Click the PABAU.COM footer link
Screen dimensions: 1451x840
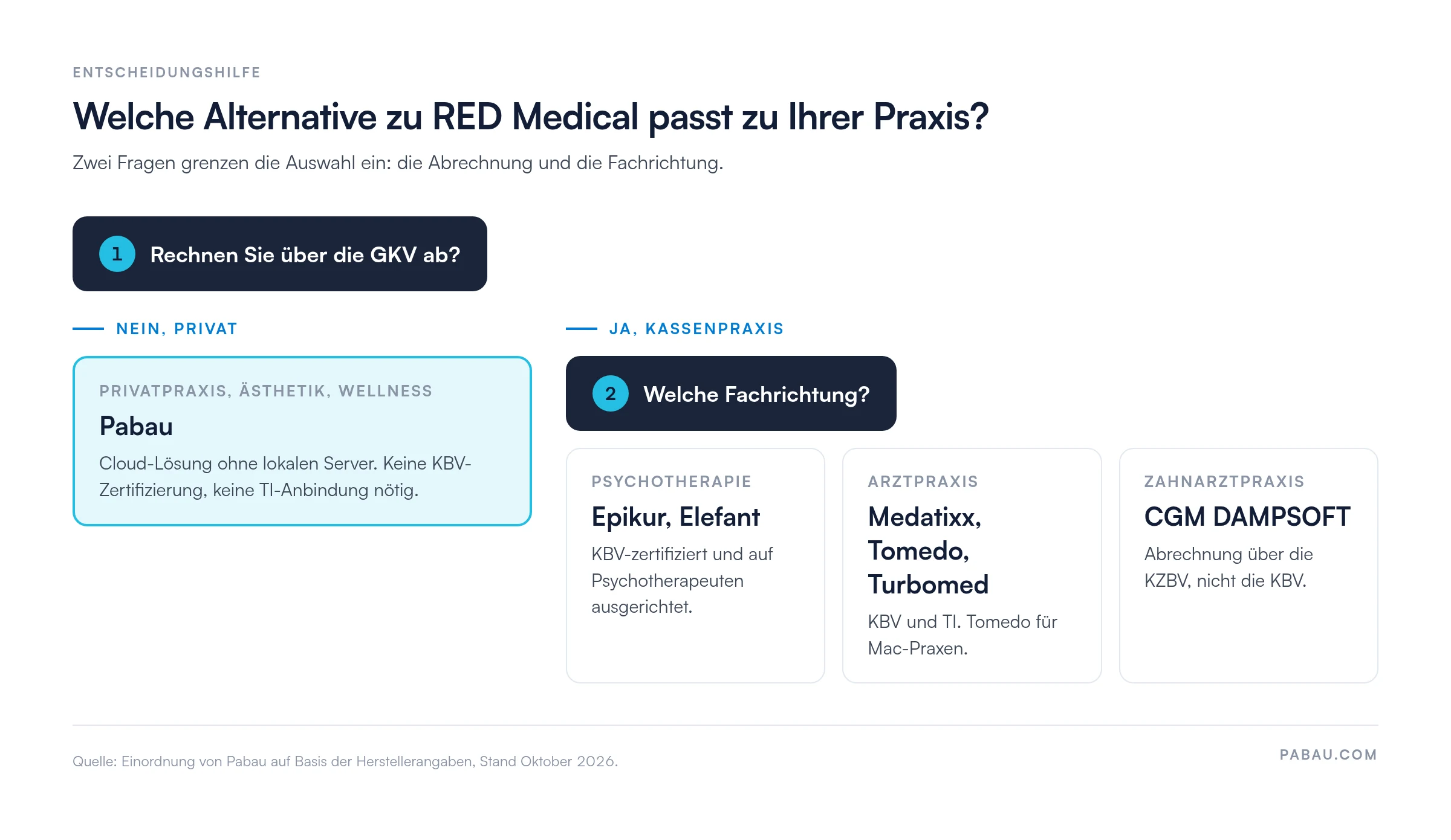click(1328, 755)
